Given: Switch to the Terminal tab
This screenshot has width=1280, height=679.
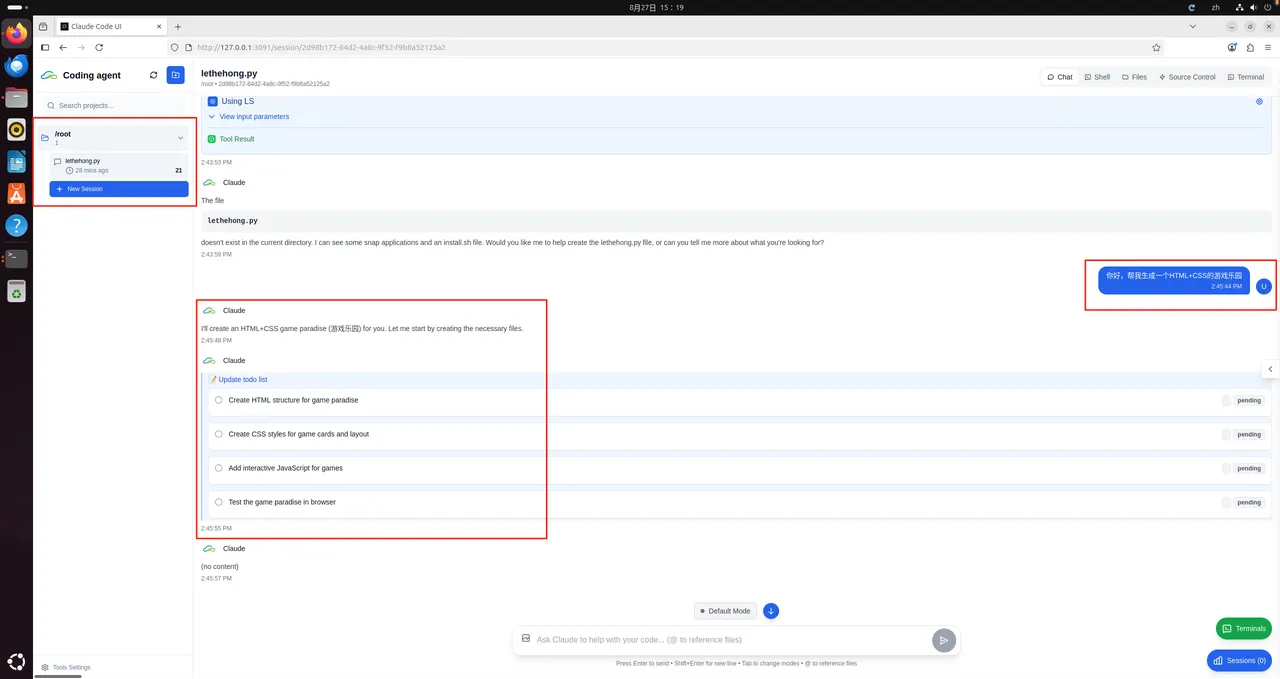Looking at the screenshot, I should coord(1245,77).
